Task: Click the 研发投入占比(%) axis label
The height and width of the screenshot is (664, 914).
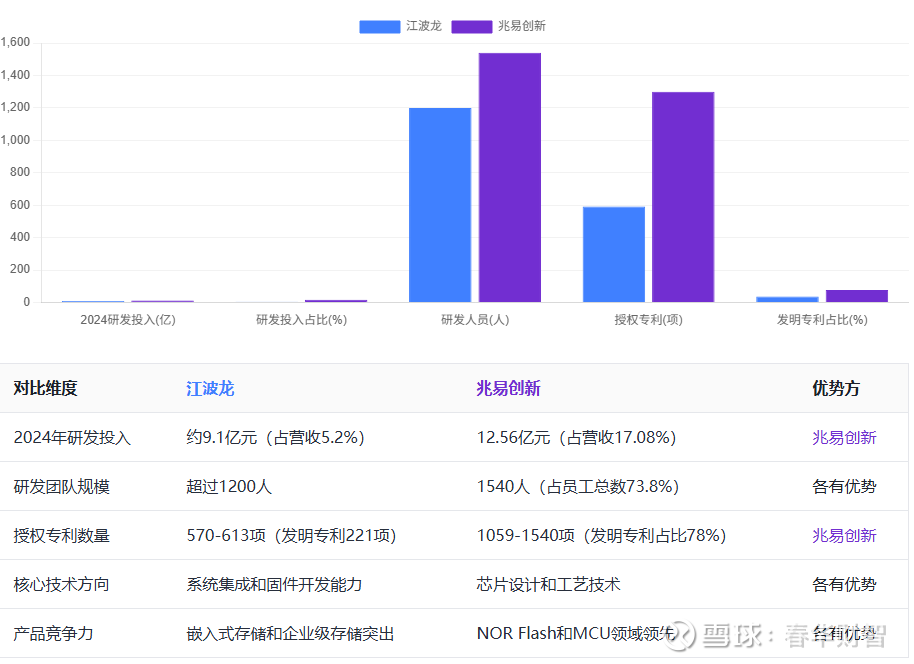Action: tap(301, 319)
